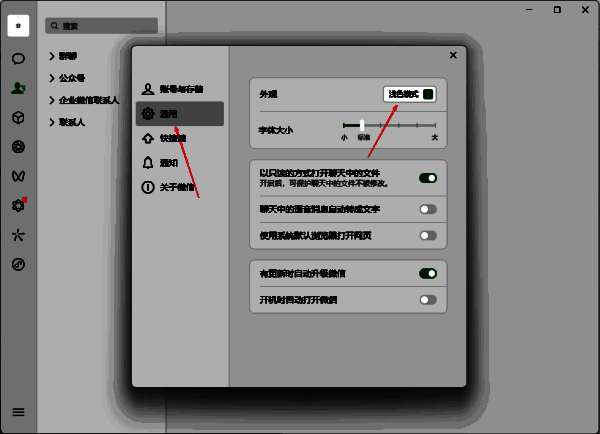Turn on launch WeChat at startup
Image resolution: width=600 pixels, height=434 pixels.
[x=428, y=300]
